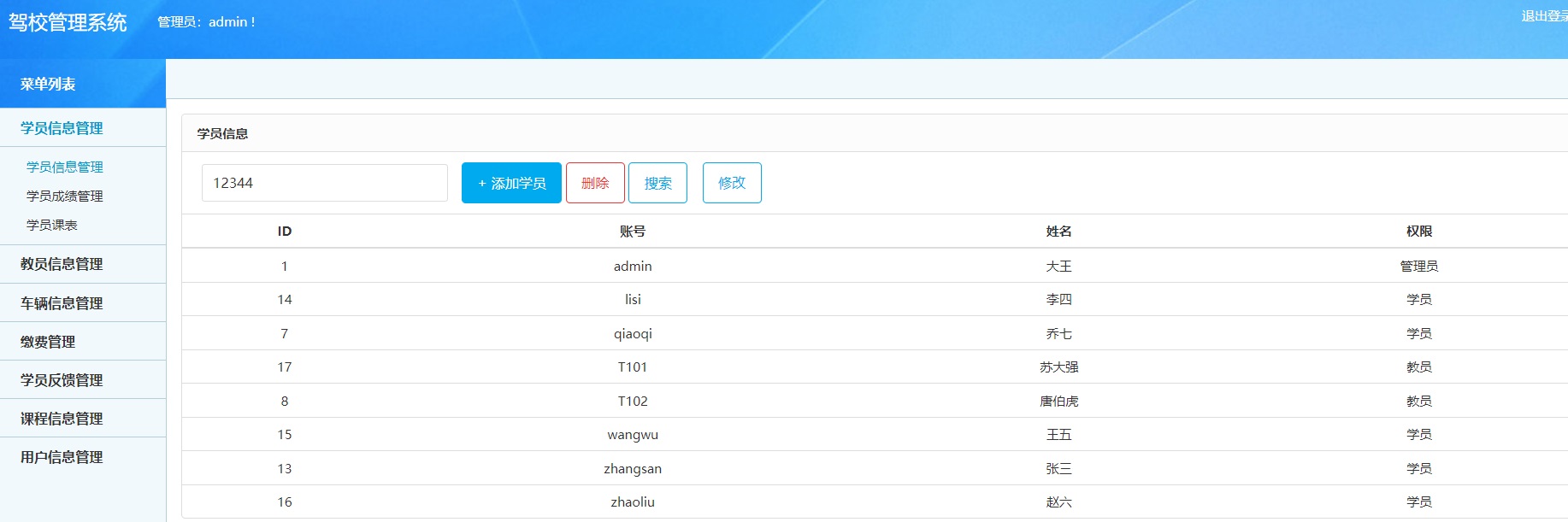This screenshot has width=1568, height=522.
Task: Click the red 删除 button
Action: (595, 183)
